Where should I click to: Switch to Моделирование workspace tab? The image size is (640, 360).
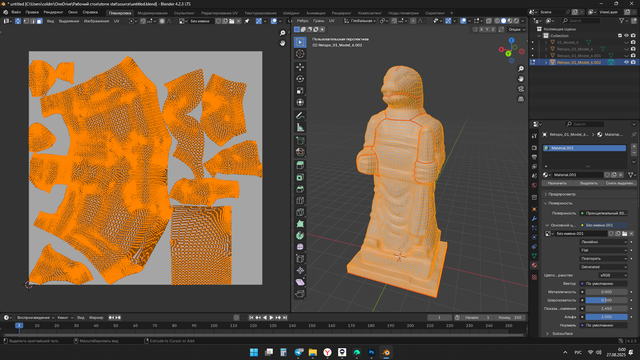click(152, 13)
